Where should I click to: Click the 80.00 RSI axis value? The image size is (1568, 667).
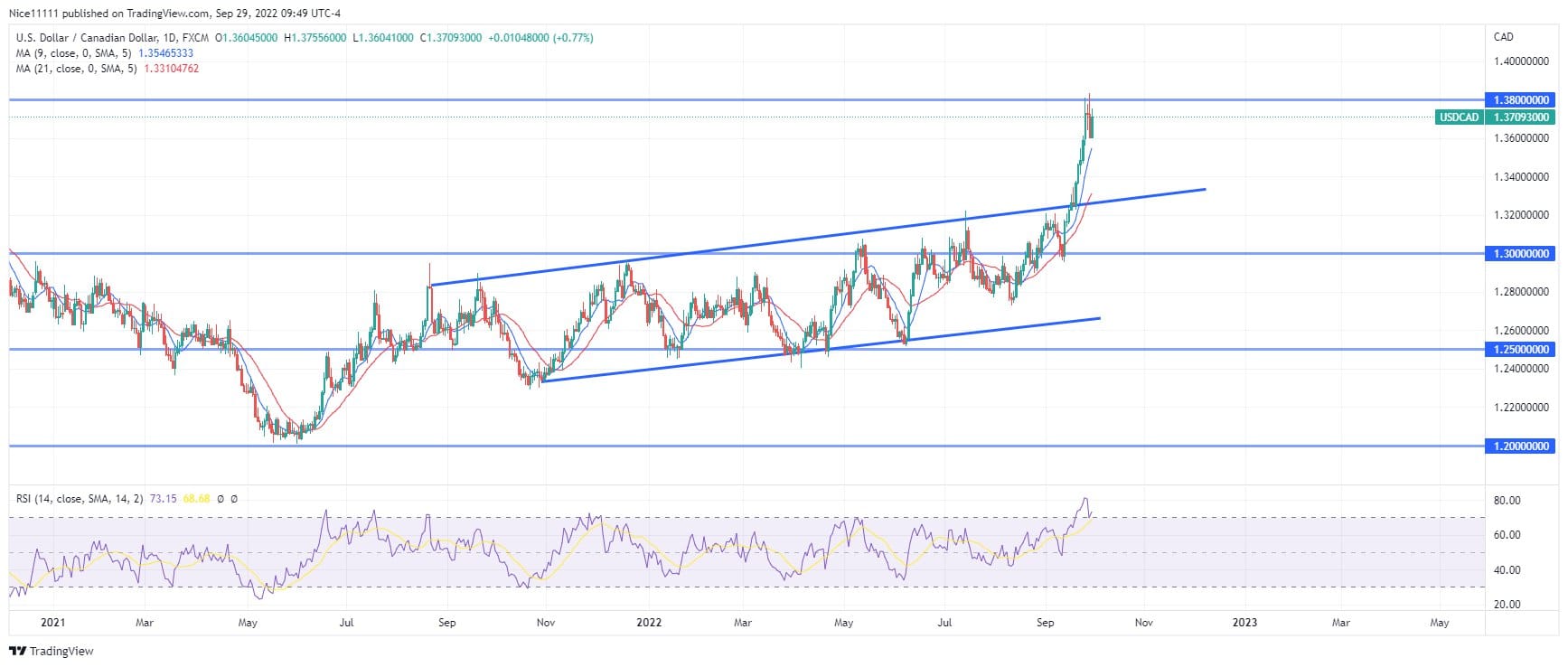(x=1507, y=501)
